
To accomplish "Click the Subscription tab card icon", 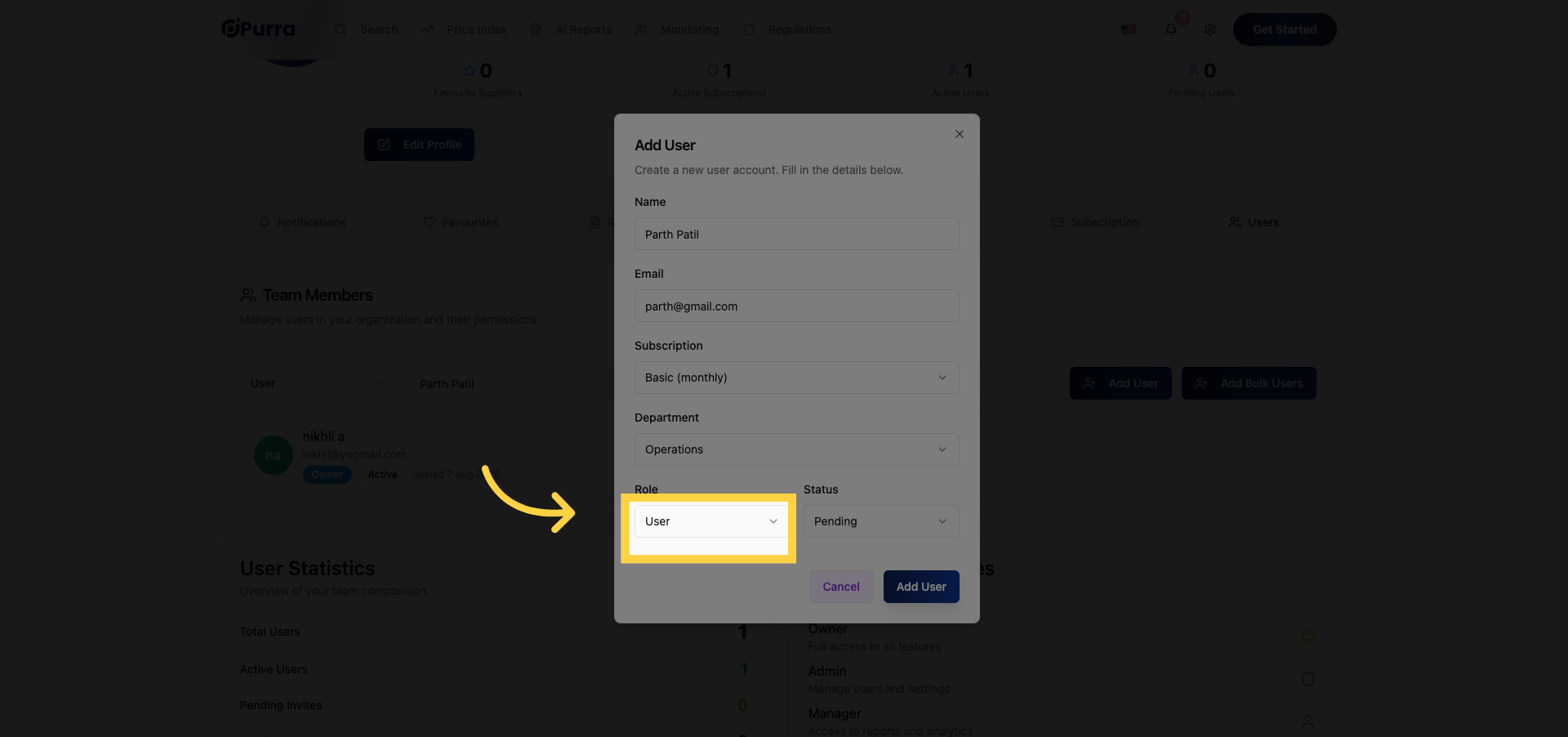I will tap(1058, 222).
